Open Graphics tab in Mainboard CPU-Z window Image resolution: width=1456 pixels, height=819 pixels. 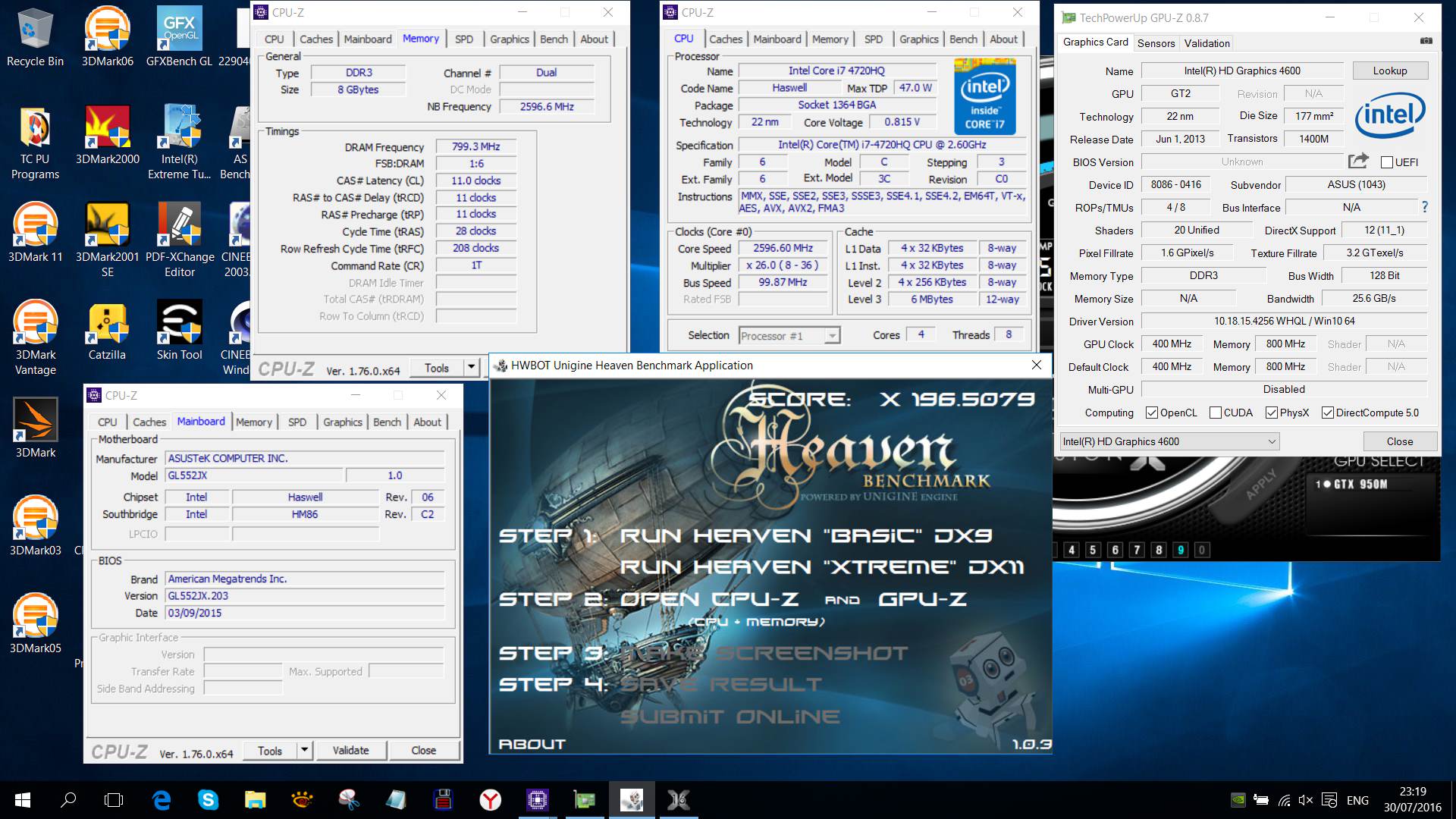pos(343,422)
